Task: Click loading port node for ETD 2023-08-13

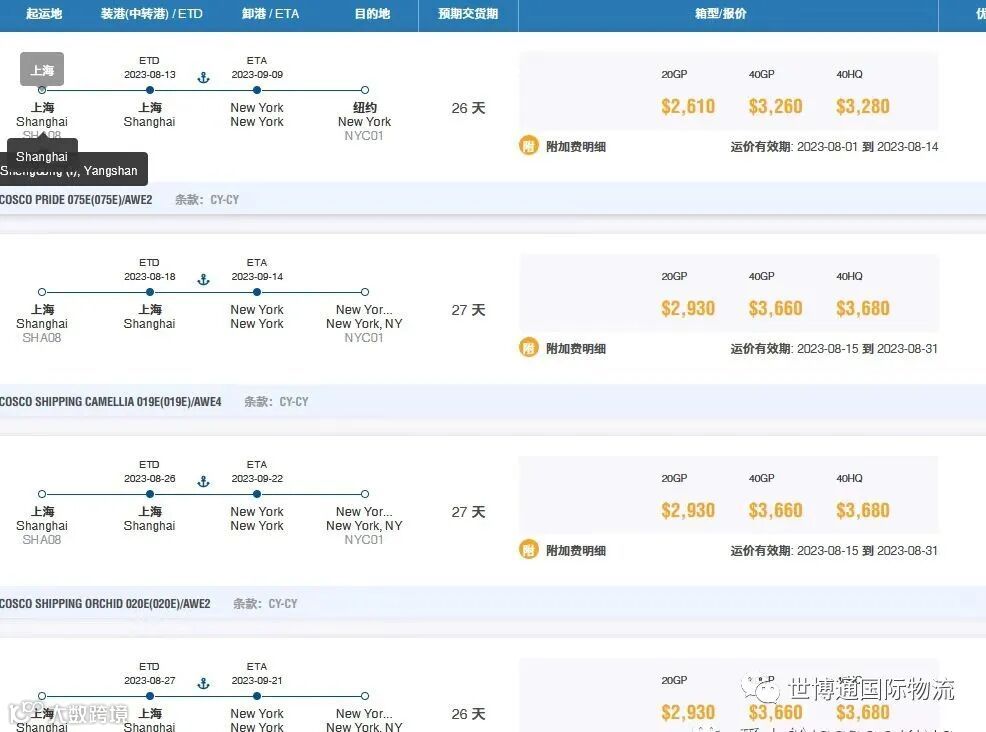Action: 150,90
